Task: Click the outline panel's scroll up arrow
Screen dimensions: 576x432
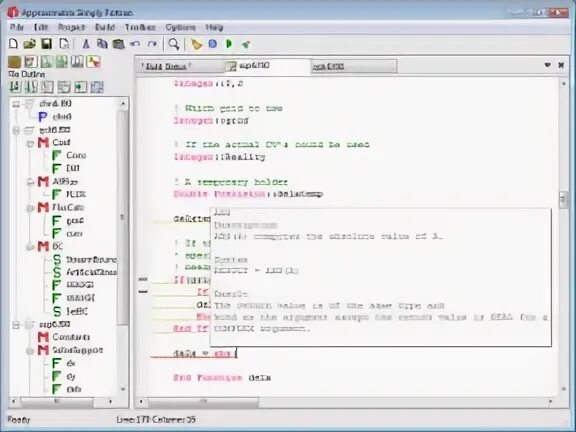Action: click(123, 104)
